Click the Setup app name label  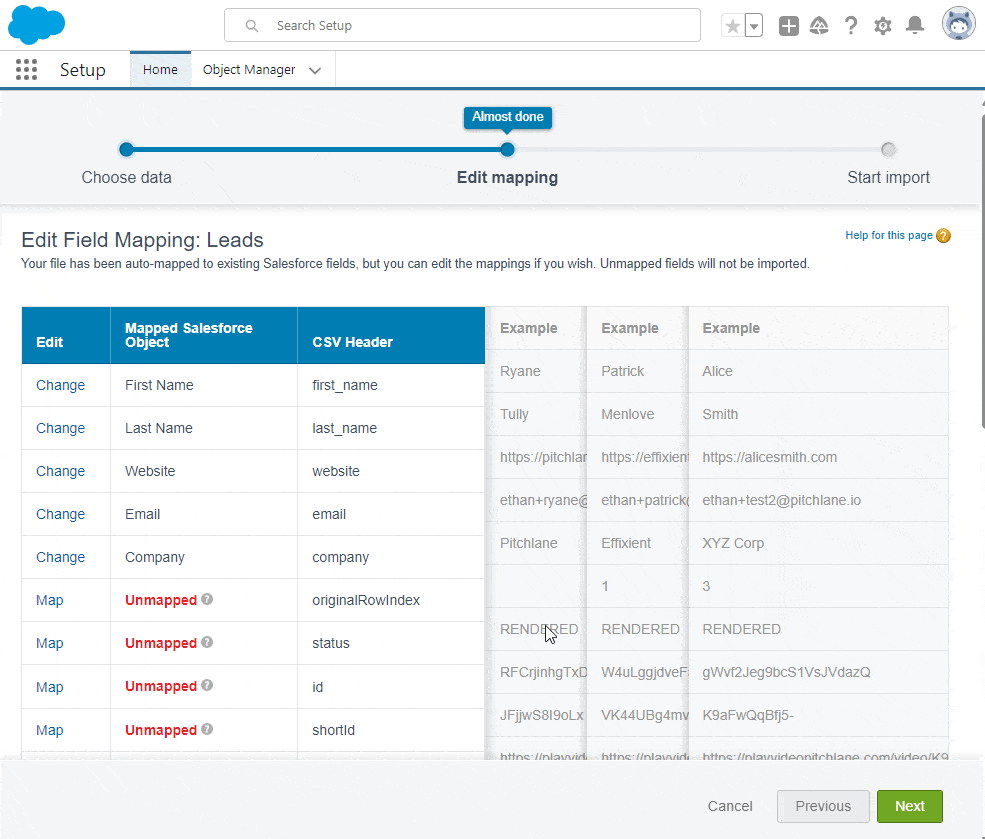(83, 70)
